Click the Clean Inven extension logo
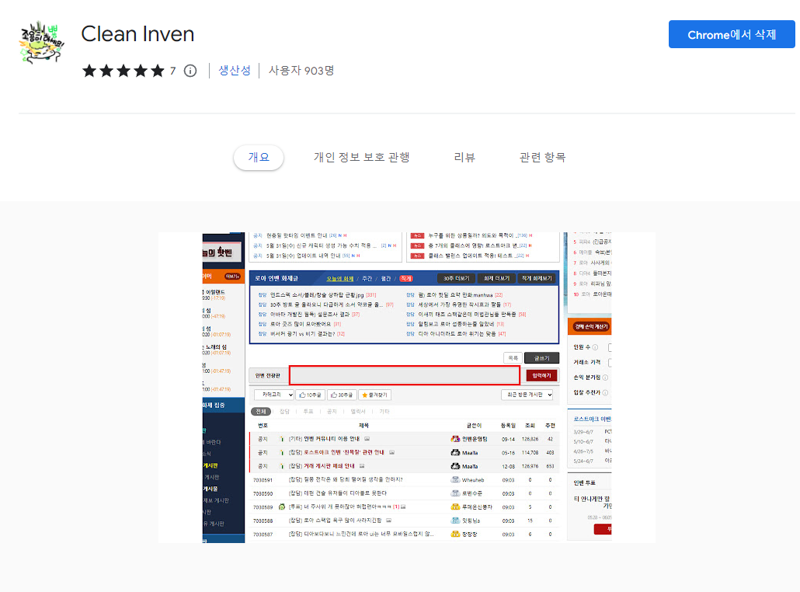The width and height of the screenshot is (800, 592). (x=41, y=42)
